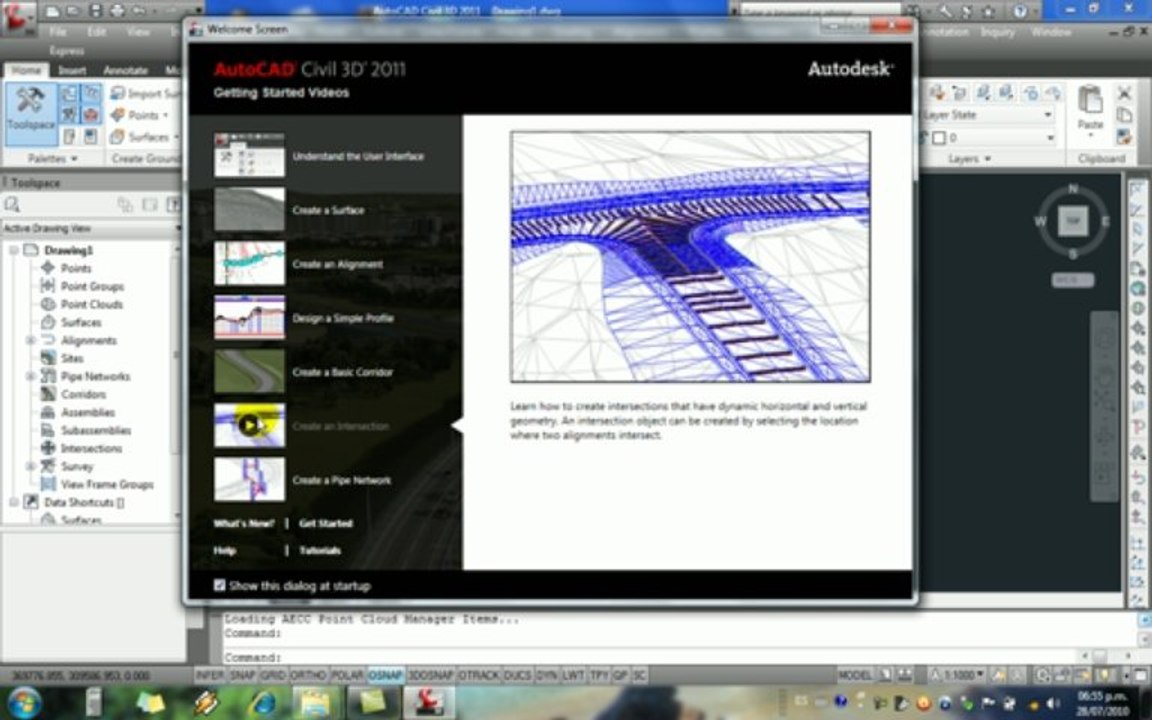Collapse the Data Shortcuts tree node

(14, 503)
